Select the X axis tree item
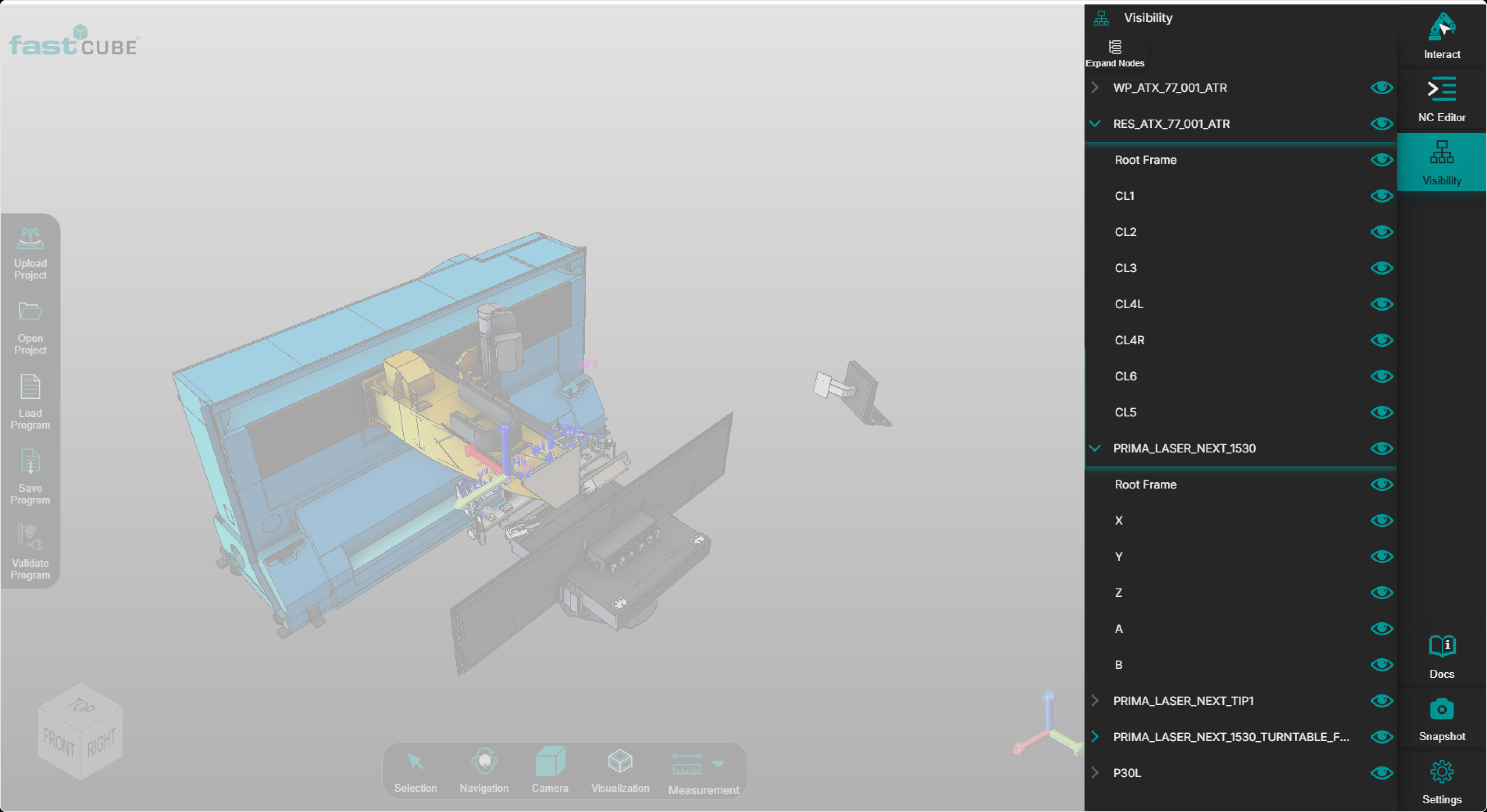This screenshot has width=1487, height=812. (1241, 520)
